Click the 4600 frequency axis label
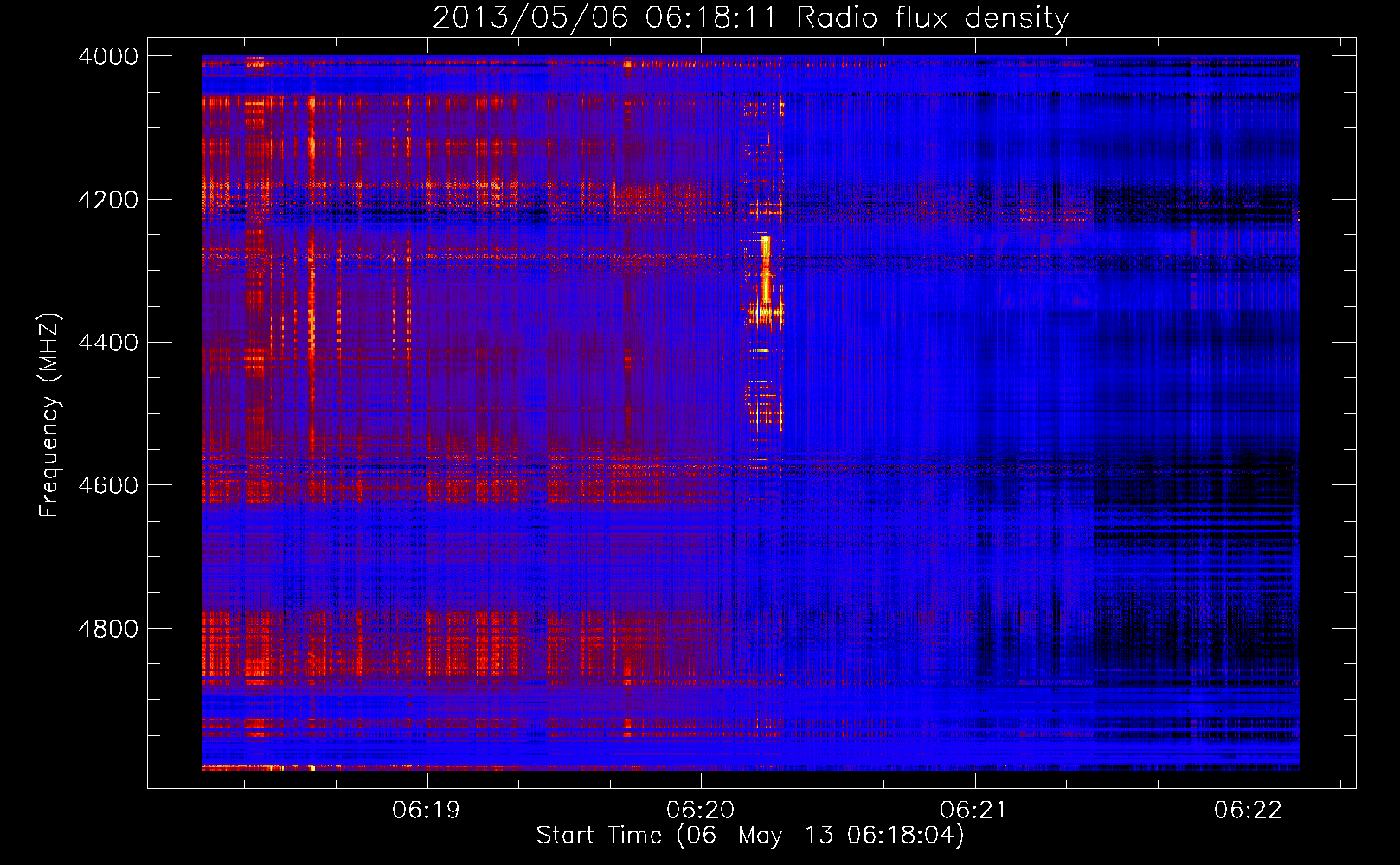Viewport: 1400px width, 865px height. point(107,485)
